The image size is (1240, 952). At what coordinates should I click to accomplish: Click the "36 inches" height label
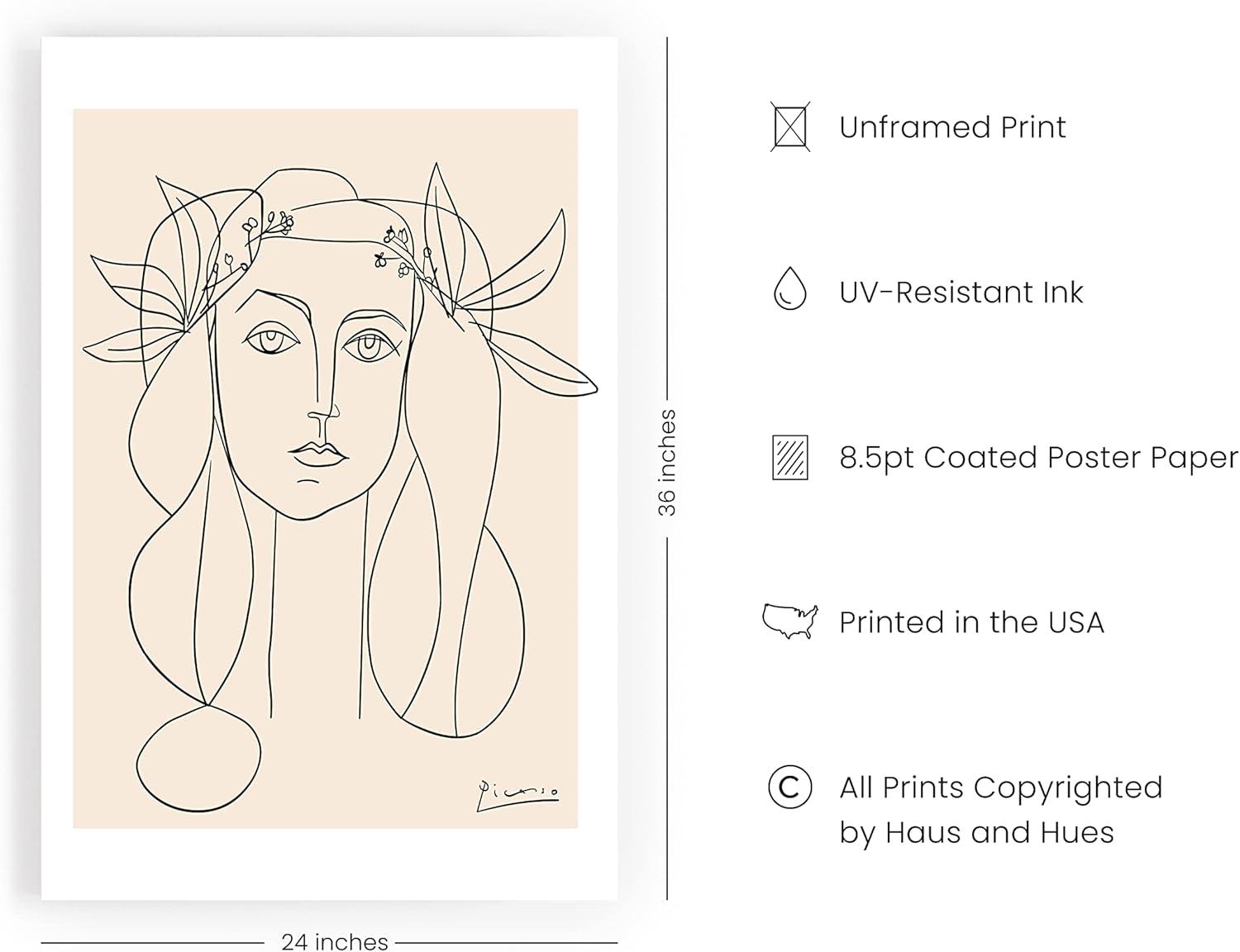coord(667,463)
